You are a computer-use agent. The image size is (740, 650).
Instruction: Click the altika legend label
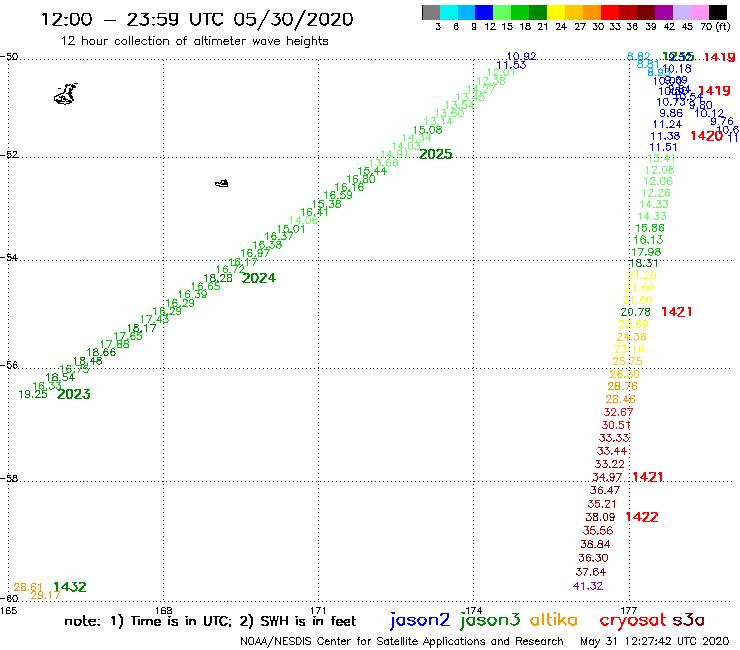pyautogui.click(x=554, y=619)
